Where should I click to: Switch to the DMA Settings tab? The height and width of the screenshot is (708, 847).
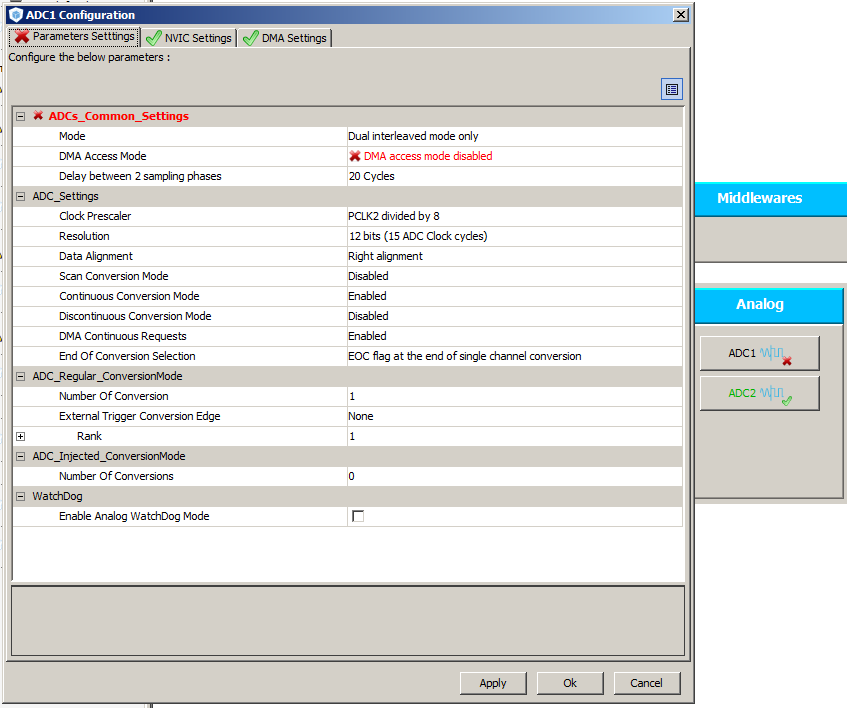pos(285,38)
